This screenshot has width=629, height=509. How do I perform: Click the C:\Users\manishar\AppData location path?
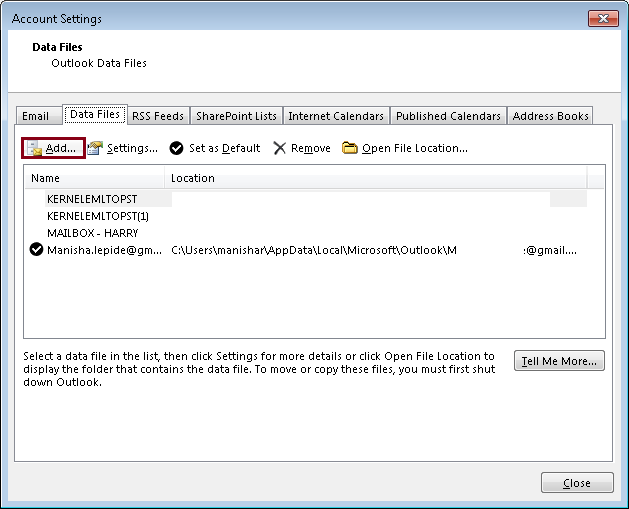tap(314, 250)
